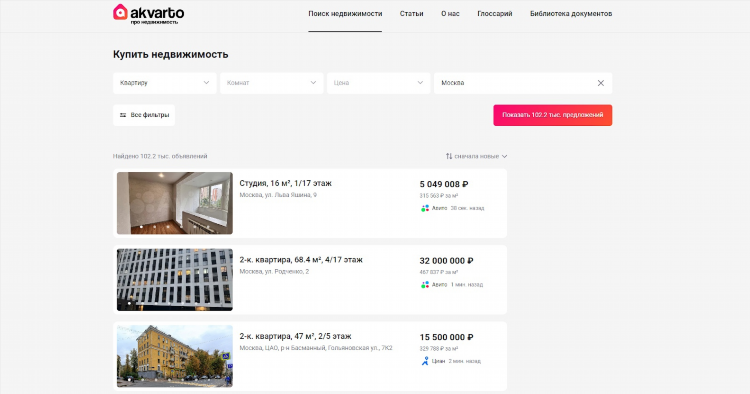Click the sort arrows icon near сначала новые
Image resolution: width=750 pixels, height=394 pixels.
[449, 156]
